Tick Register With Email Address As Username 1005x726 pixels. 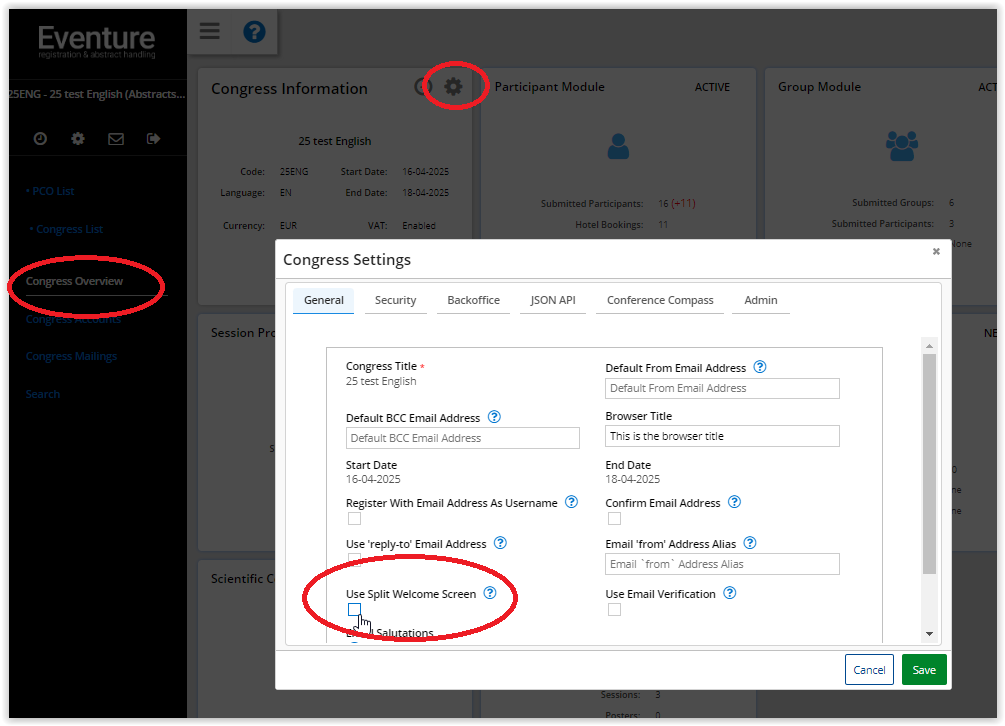354,519
